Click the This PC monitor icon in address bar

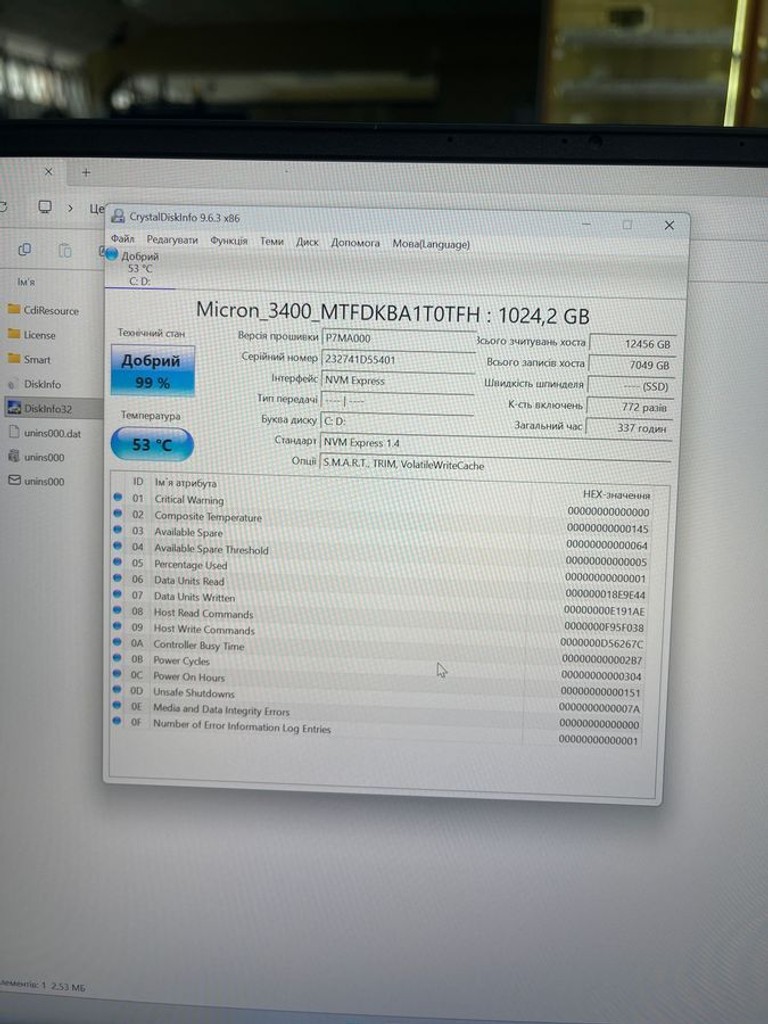click(x=44, y=207)
